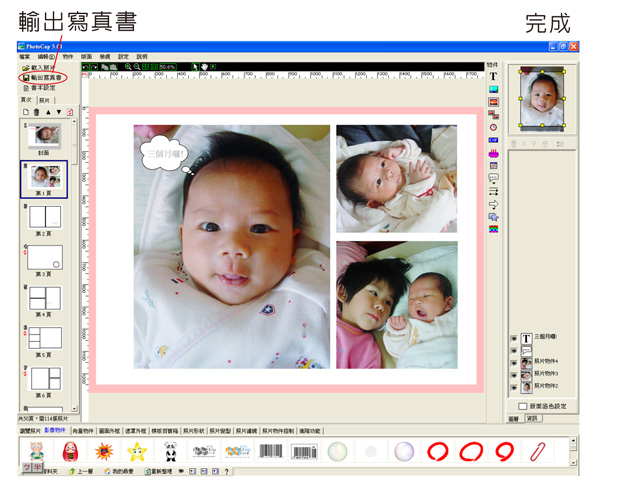Select the page 6 layout thumbnail
Viewport: 618px width, 483px height.
click(46, 379)
